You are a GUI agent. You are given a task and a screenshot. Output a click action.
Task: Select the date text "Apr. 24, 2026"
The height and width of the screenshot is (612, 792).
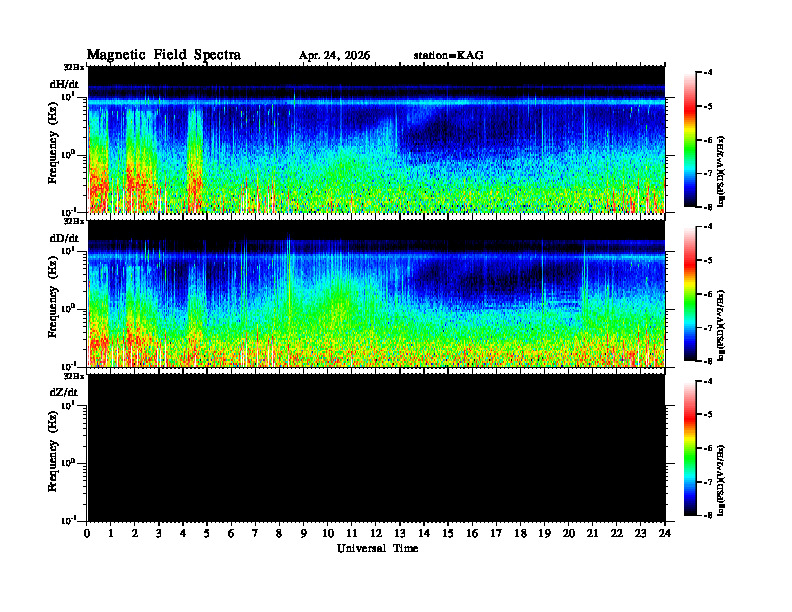tap(334, 56)
